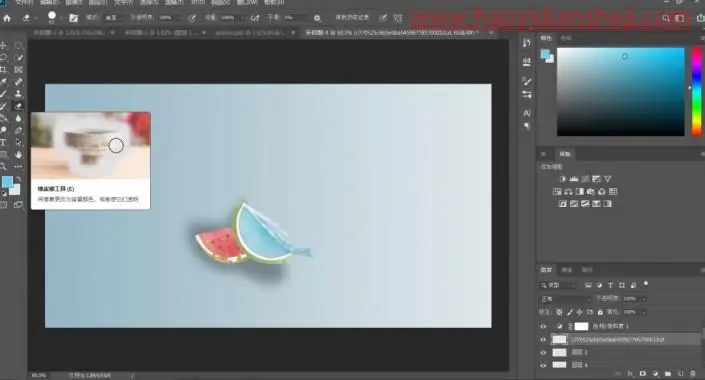The width and height of the screenshot is (705, 380).
Task: Switch to the Layers panel tab
Action: click(546, 270)
